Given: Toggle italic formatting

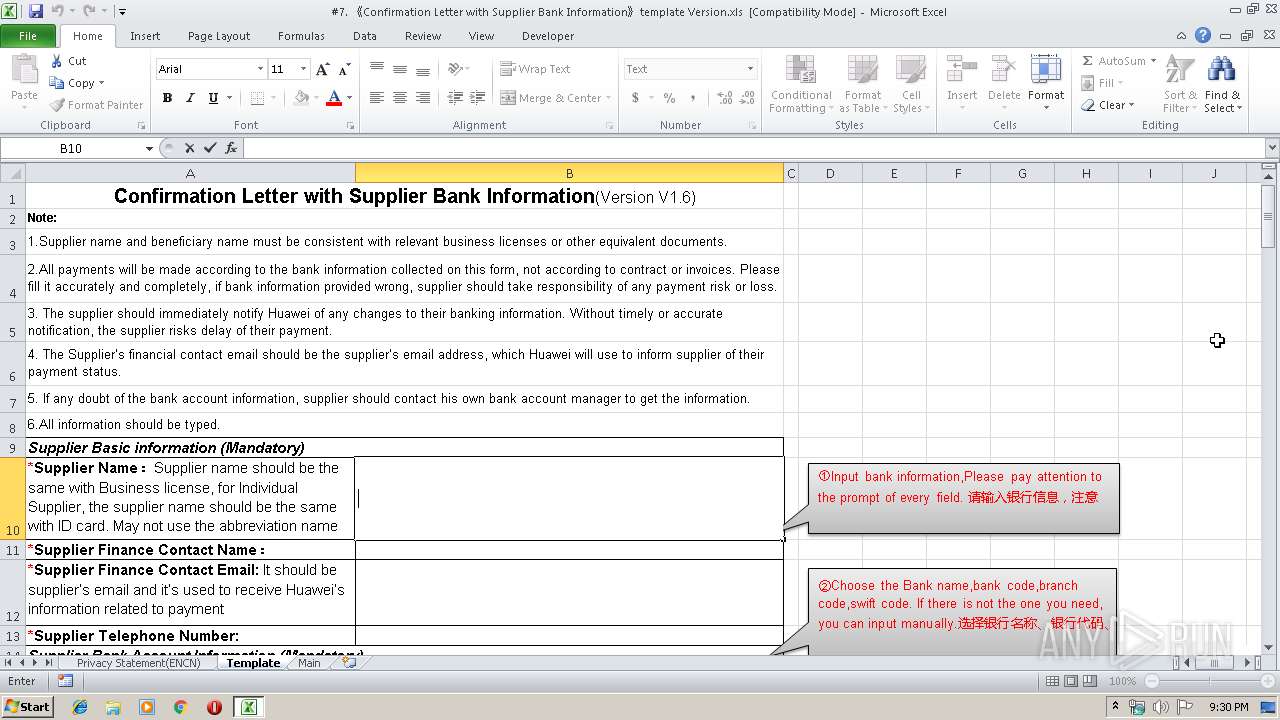Looking at the screenshot, I should pos(190,98).
